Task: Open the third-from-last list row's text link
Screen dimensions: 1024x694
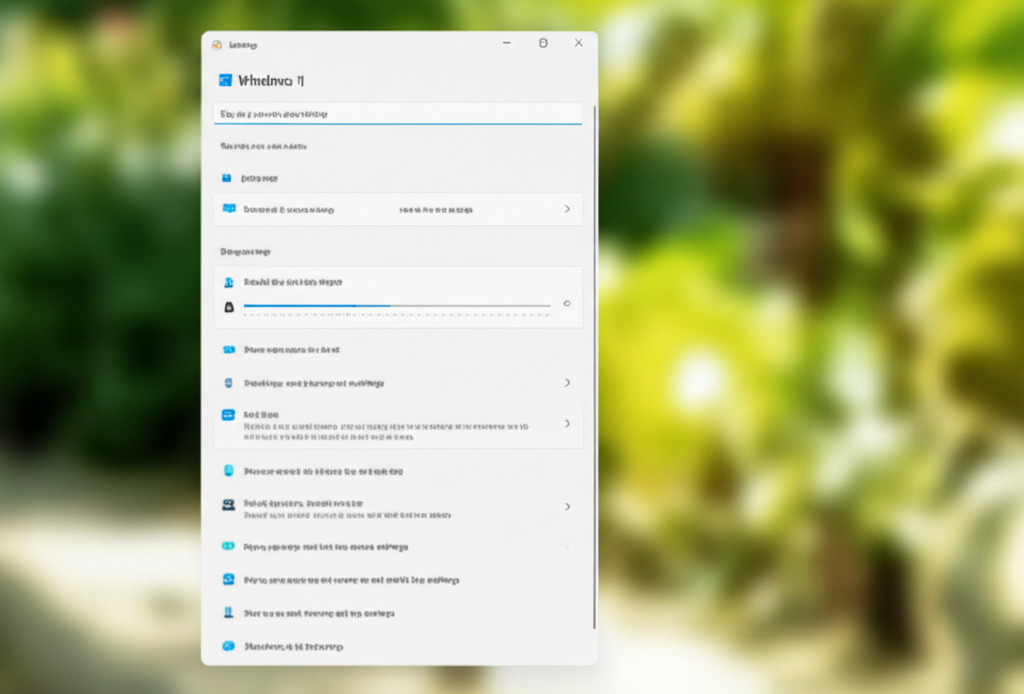Action: point(352,580)
